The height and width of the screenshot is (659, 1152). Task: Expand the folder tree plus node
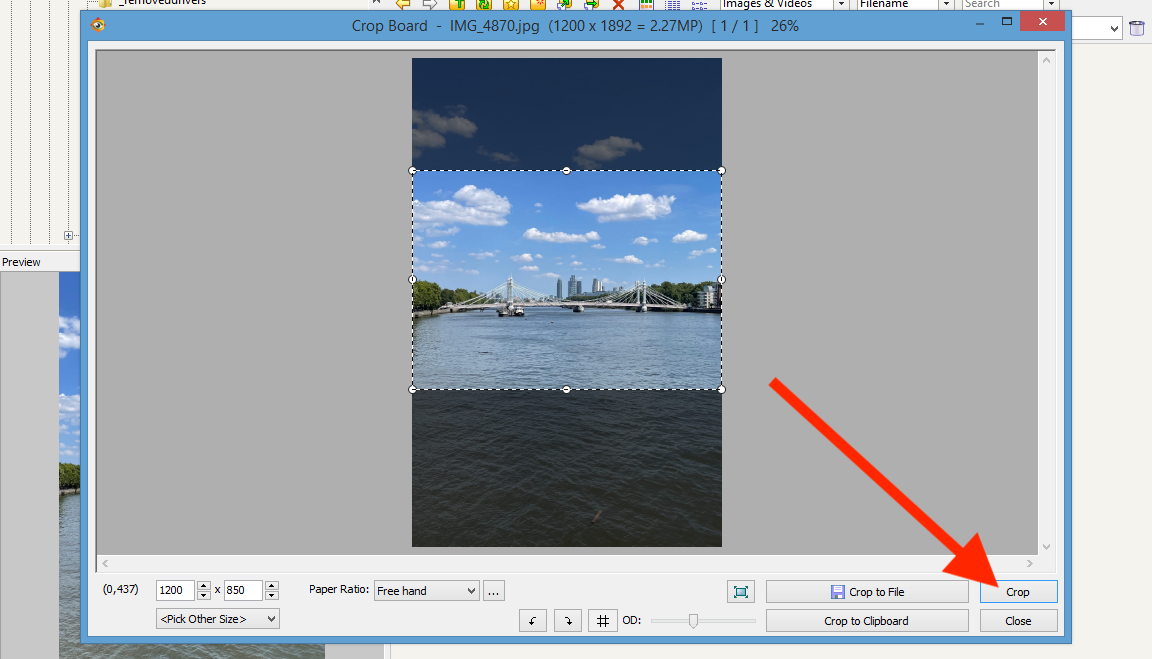point(68,236)
